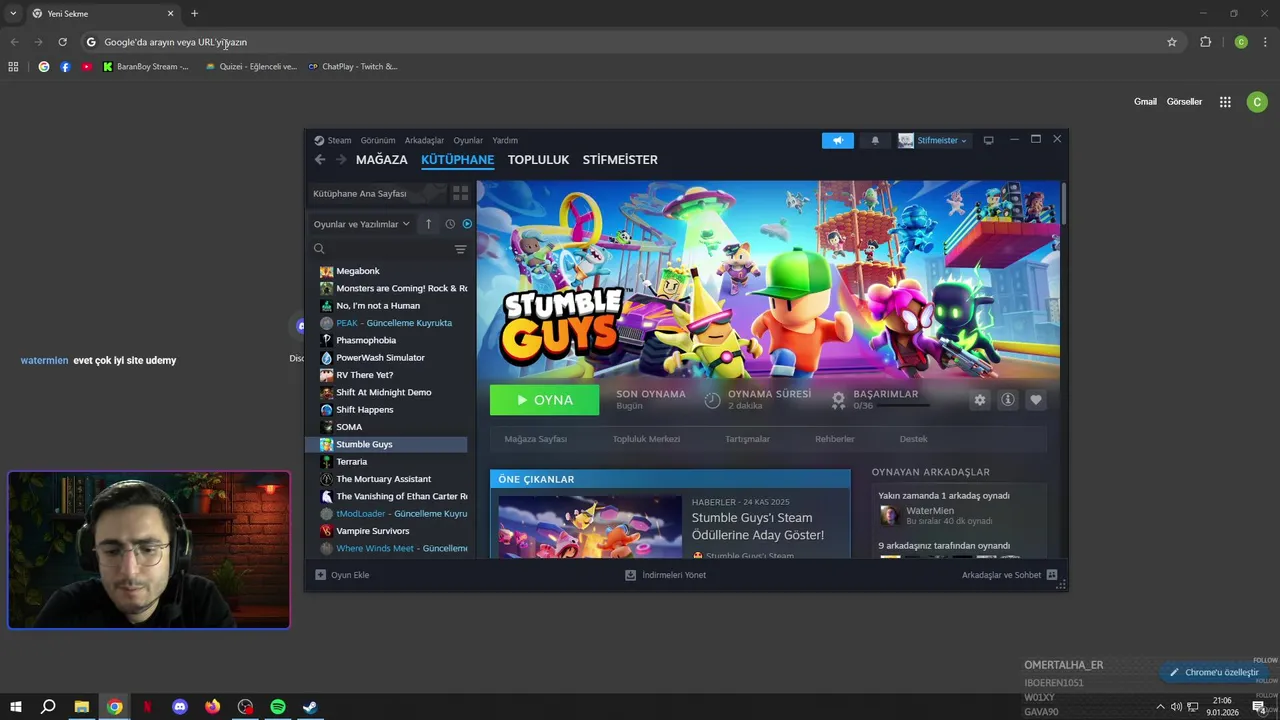The height and width of the screenshot is (720, 1280).
Task: Bookmark page with Chrome star
Action: (x=1172, y=42)
